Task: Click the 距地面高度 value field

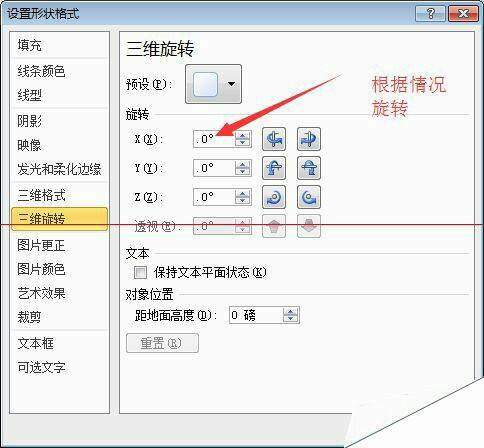Action: click(256, 315)
